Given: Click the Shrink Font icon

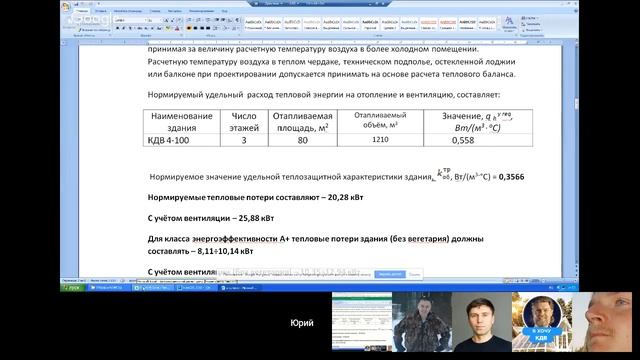Looking at the screenshot, I should [x=172, y=20].
